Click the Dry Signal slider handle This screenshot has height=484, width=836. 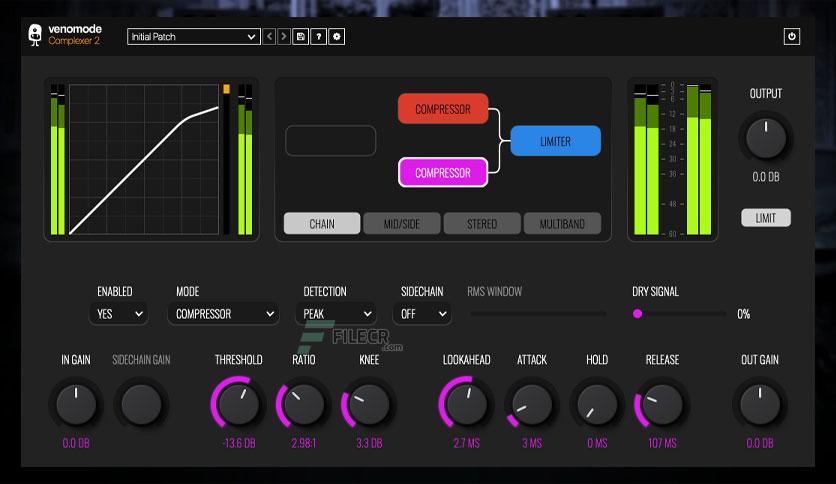point(637,314)
